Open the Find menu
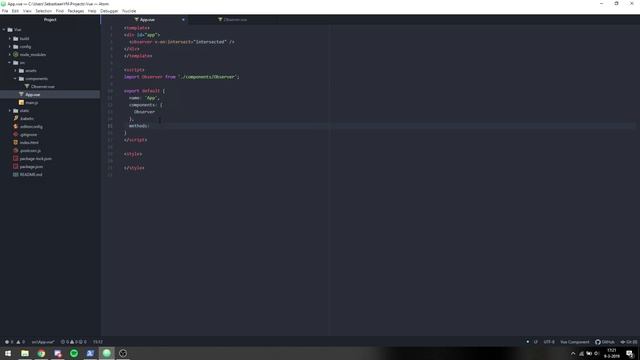Viewport: 640px width, 360px height. (x=60, y=11)
